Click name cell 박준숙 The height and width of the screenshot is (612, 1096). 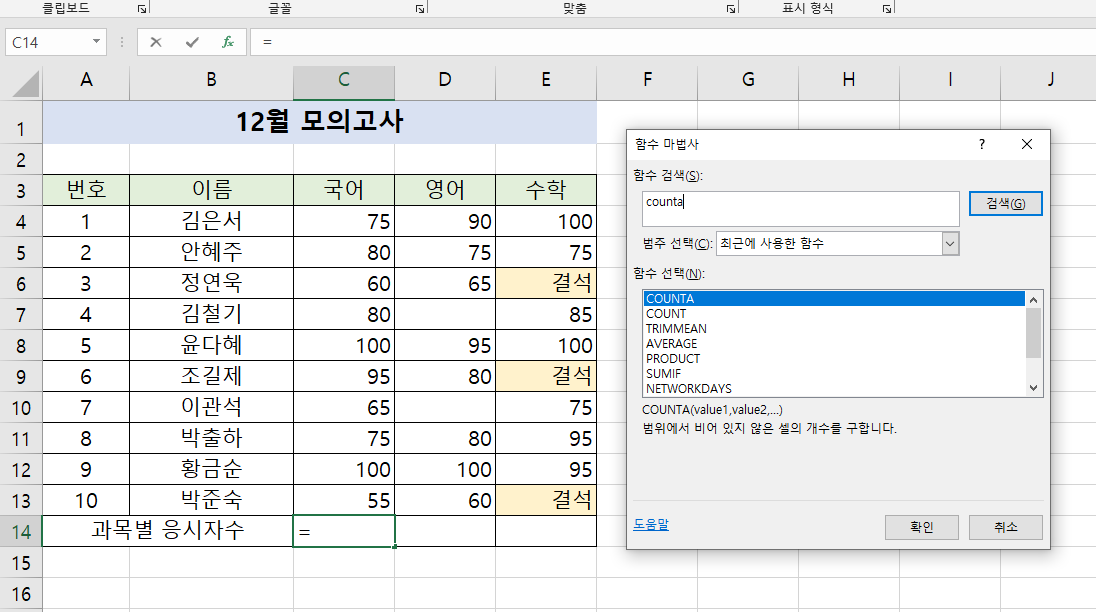pyautogui.click(x=211, y=500)
